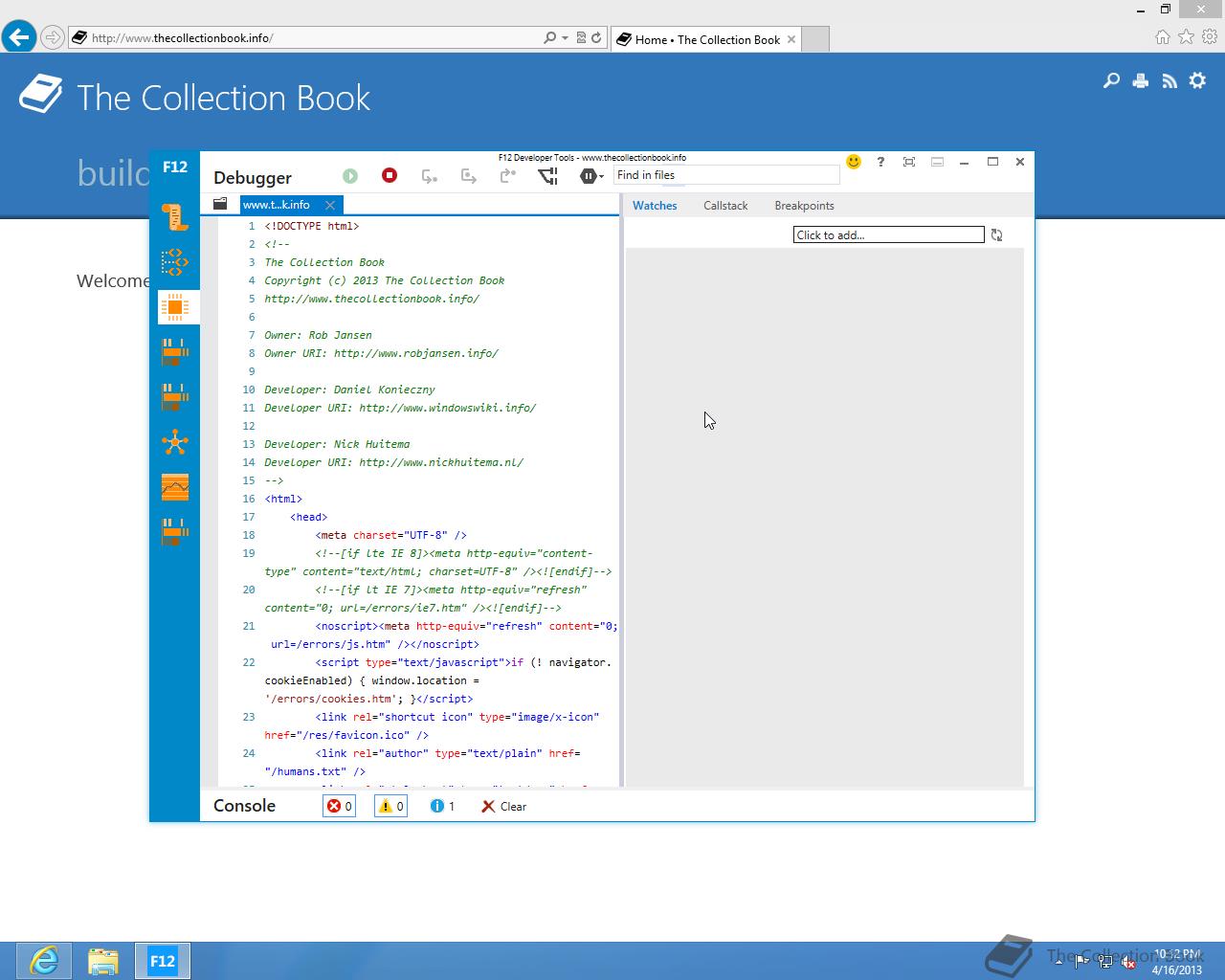This screenshot has width=1225, height=980.
Task: Click the site print icon
Action: pyautogui.click(x=1140, y=81)
